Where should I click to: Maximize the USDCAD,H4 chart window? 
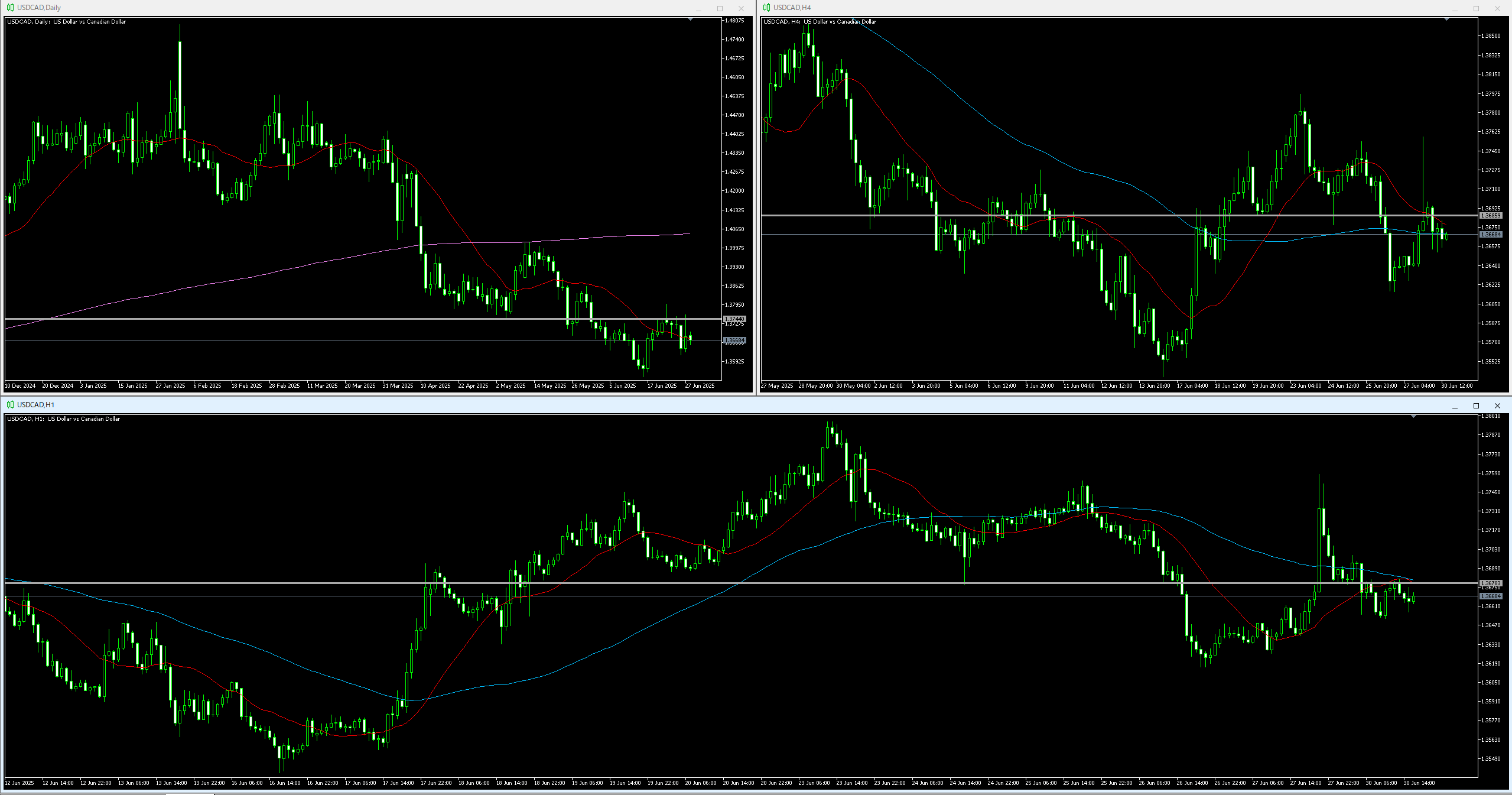1476,8
